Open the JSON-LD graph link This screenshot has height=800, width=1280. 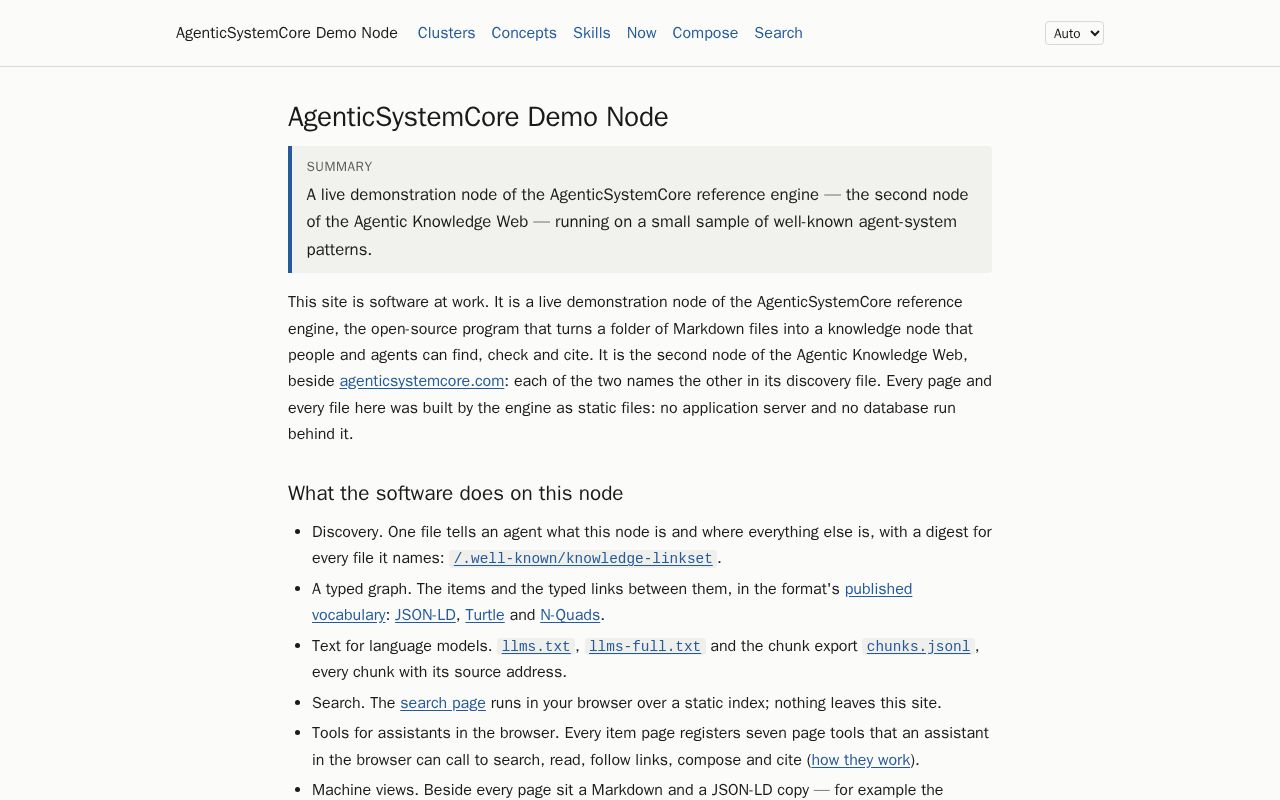(425, 615)
